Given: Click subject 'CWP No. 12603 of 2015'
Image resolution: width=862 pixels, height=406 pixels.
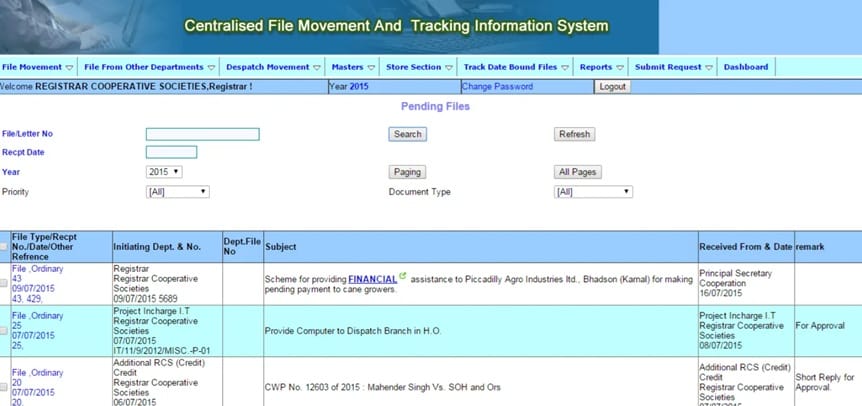Looking at the screenshot, I should pos(383,387).
